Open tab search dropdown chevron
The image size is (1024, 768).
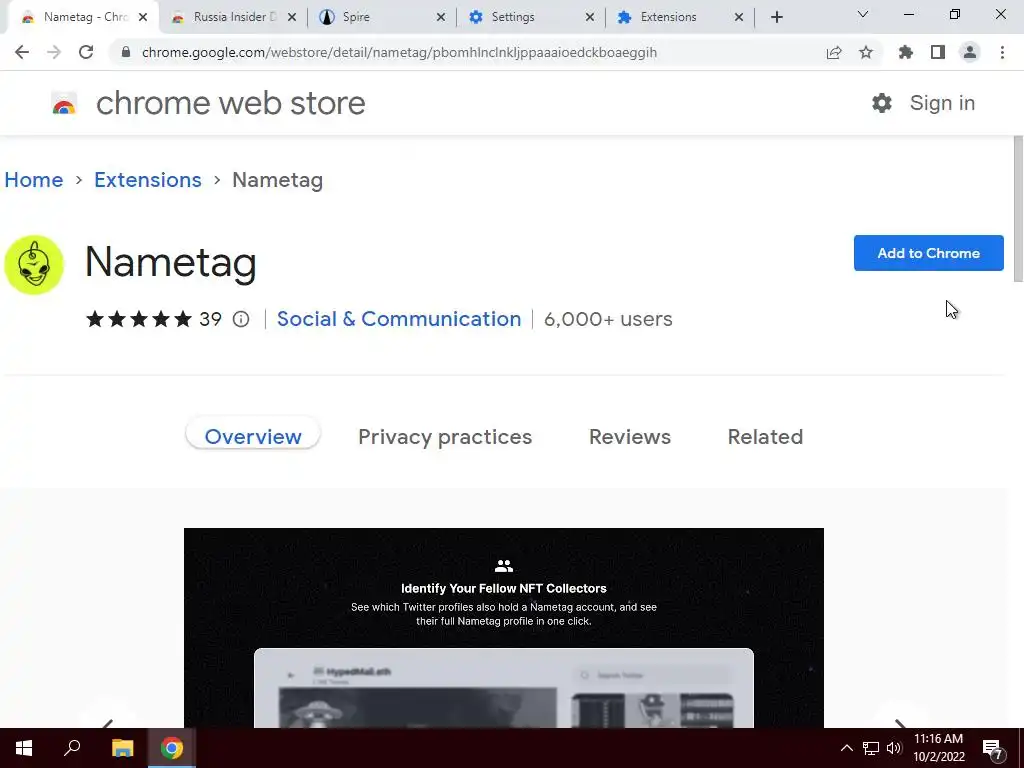(863, 14)
